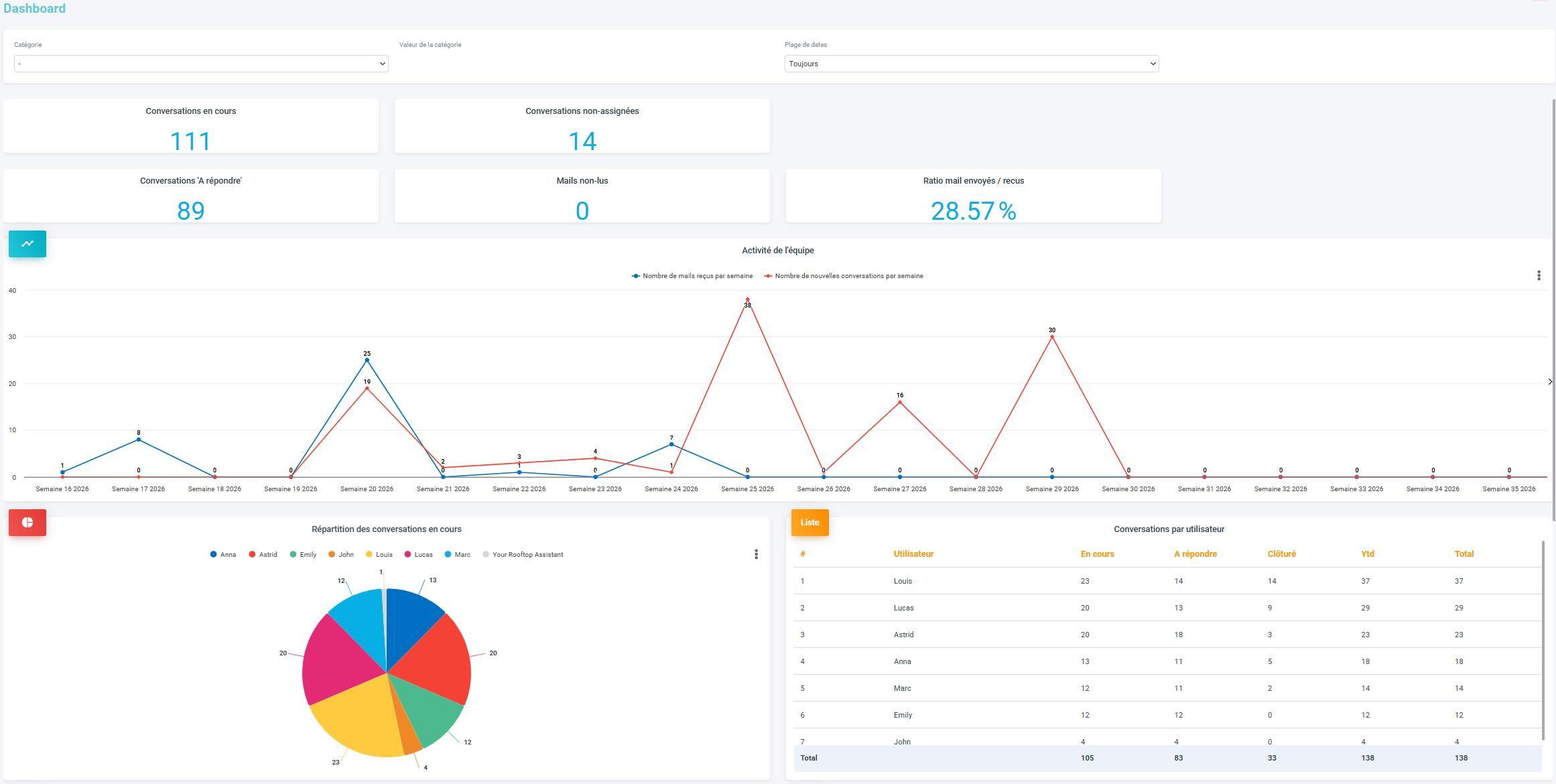Select the Lucas row in user table
This screenshot has width=1556, height=784.
(1167, 608)
